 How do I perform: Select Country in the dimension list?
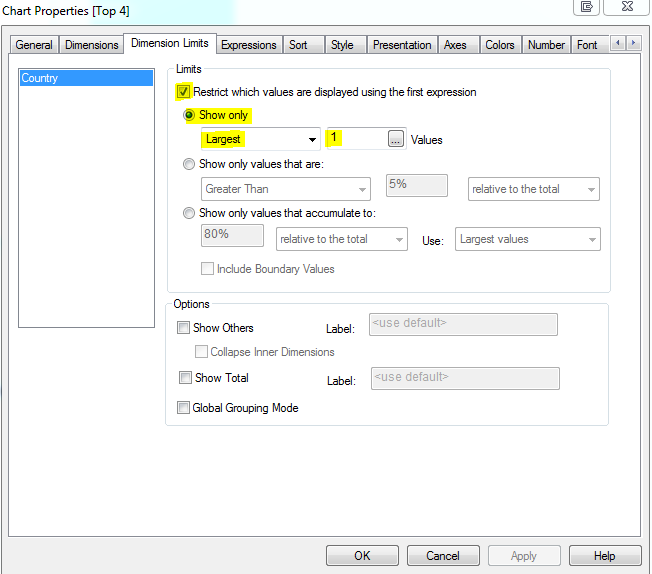(86, 78)
